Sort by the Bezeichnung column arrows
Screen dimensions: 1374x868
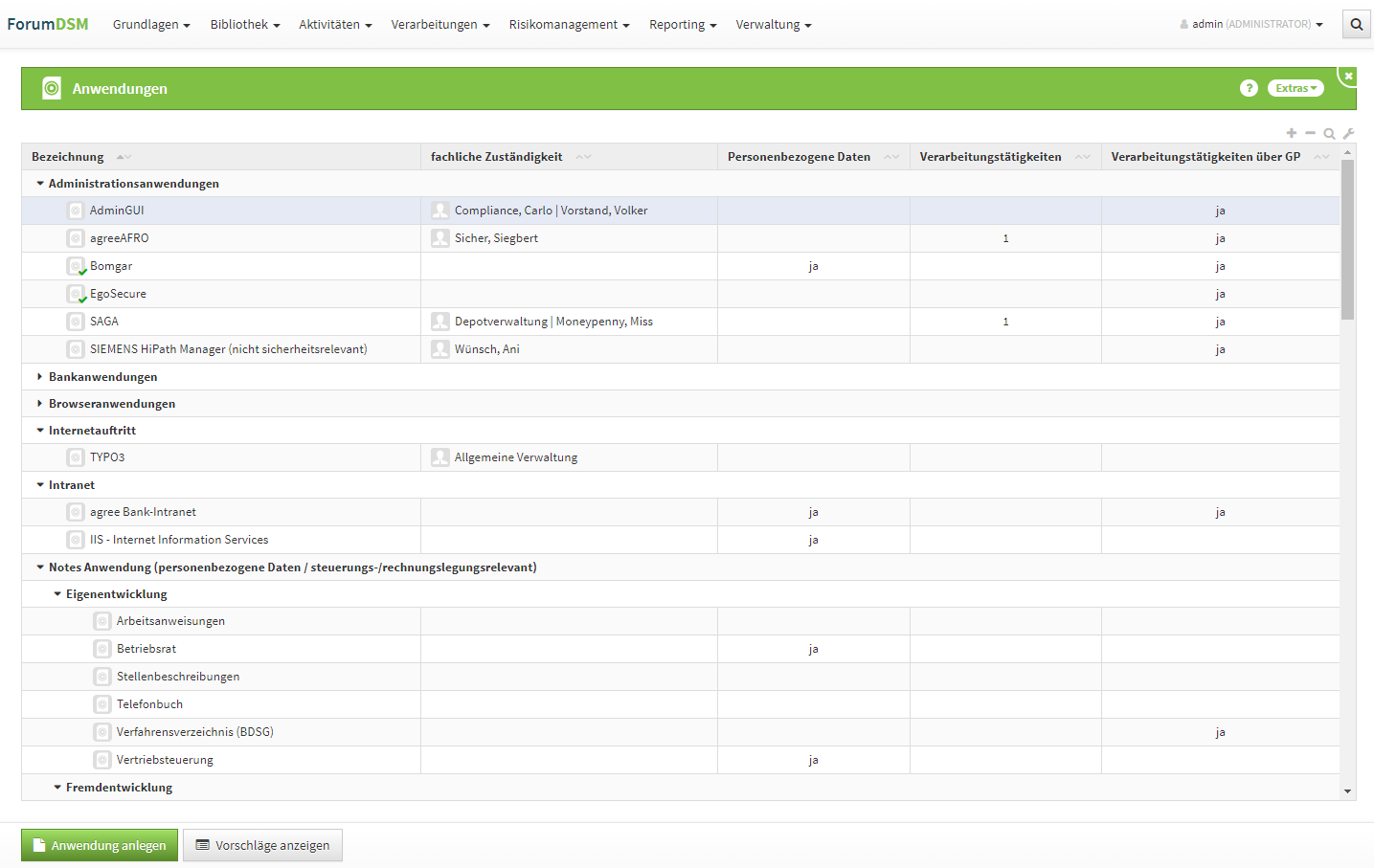pyautogui.click(x=124, y=157)
